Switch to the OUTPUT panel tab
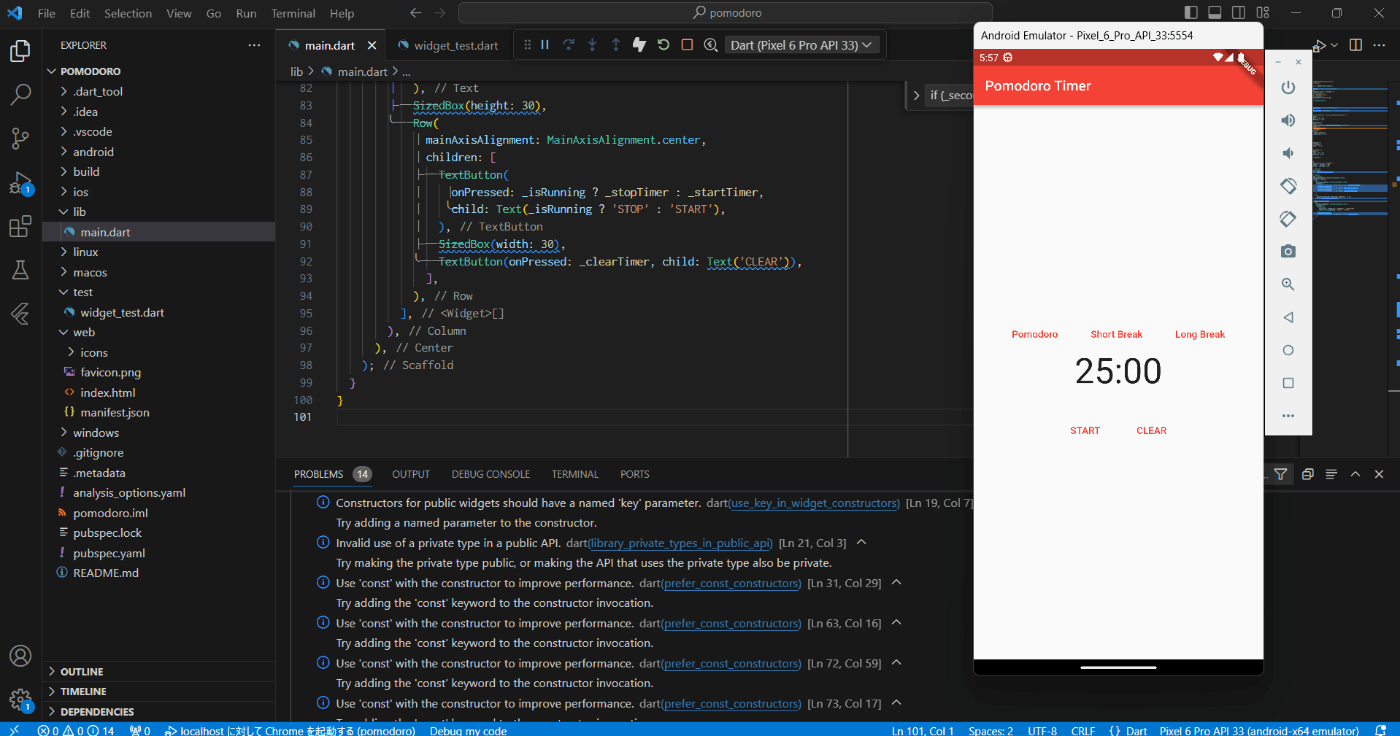The image size is (1400, 736). point(411,474)
